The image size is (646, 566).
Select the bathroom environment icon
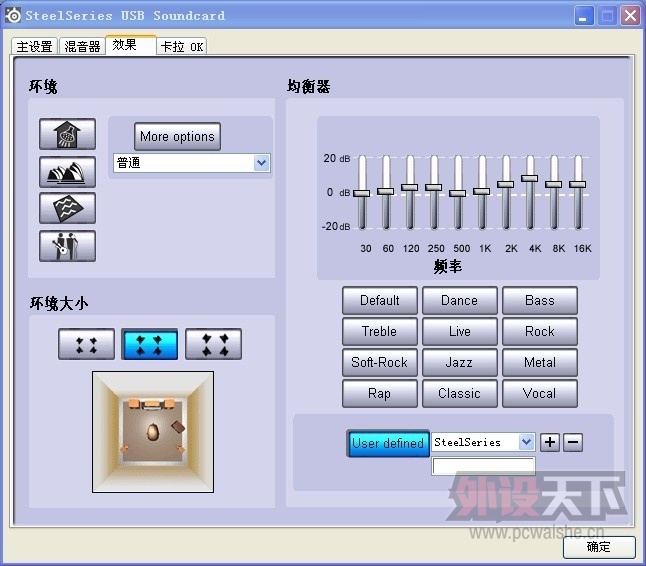68,134
